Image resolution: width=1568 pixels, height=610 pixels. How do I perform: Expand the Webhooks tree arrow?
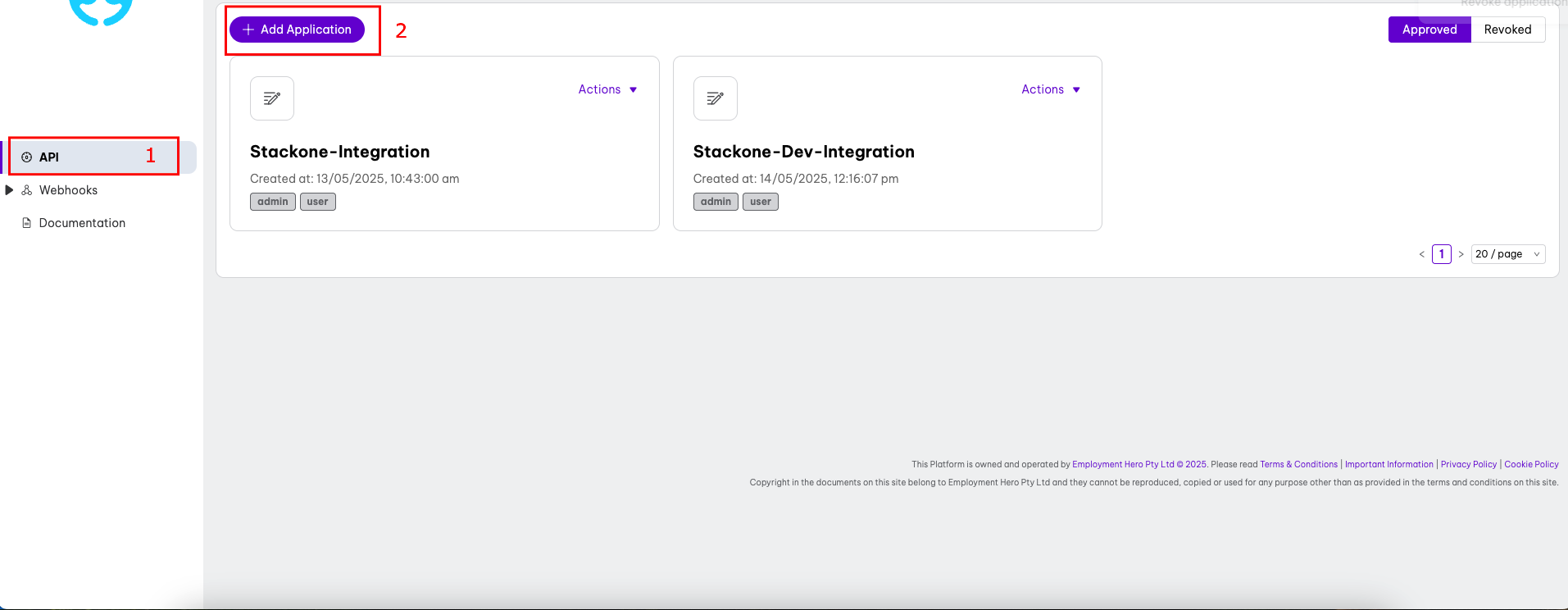coord(9,190)
